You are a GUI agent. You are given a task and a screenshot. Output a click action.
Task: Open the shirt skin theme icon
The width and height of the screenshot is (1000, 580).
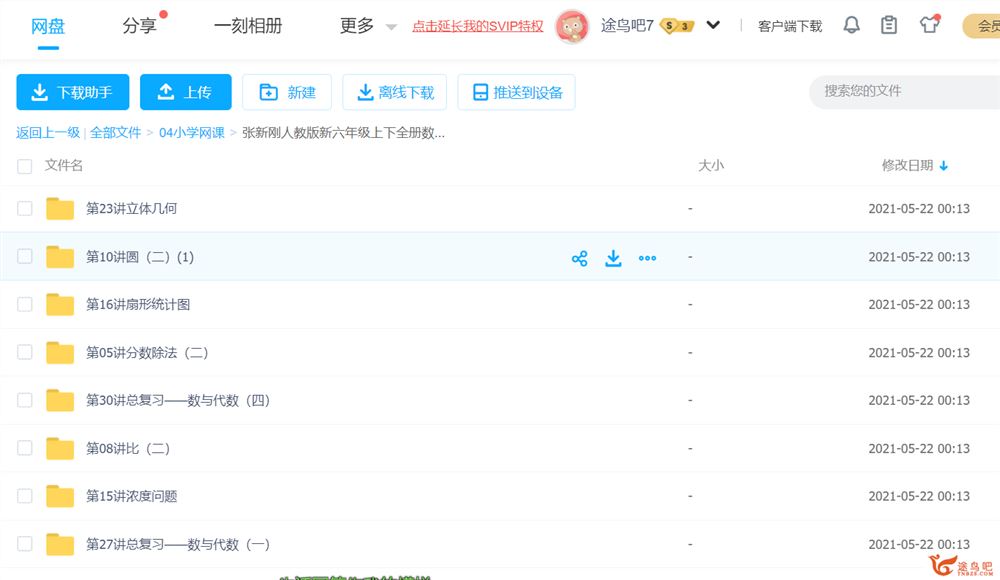click(929, 25)
